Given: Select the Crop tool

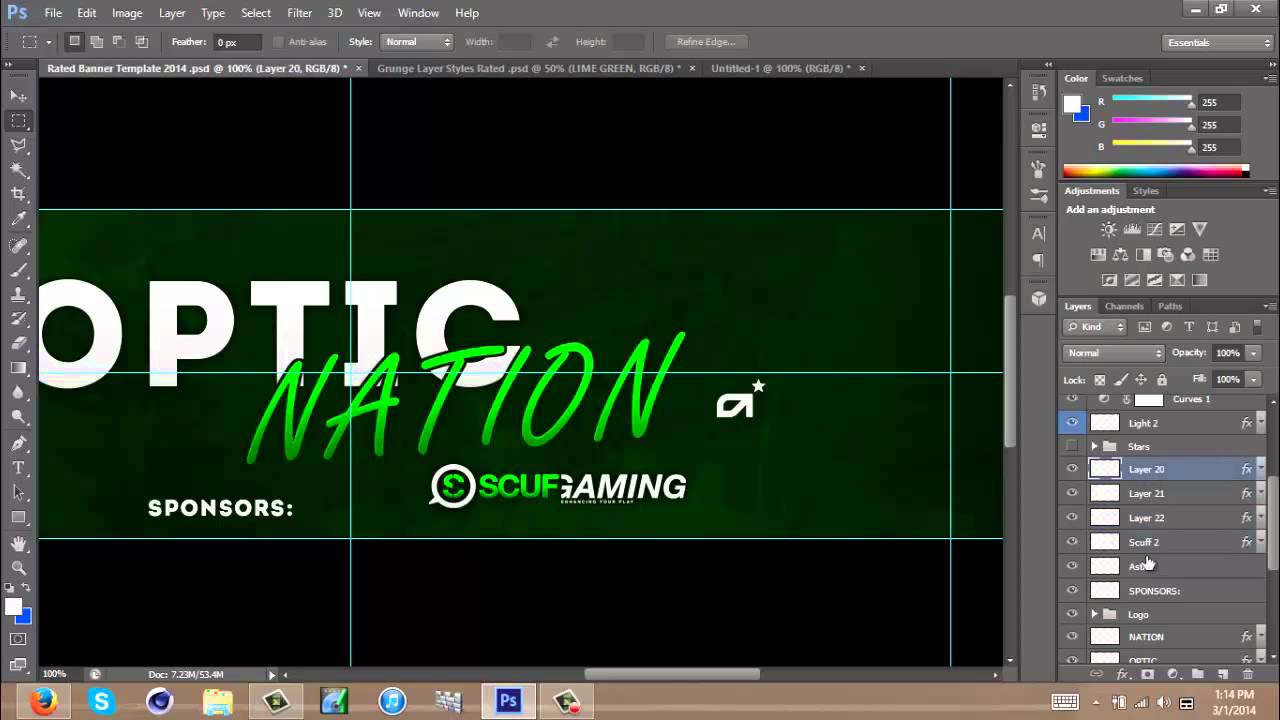Looking at the screenshot, I should [19, 195].
